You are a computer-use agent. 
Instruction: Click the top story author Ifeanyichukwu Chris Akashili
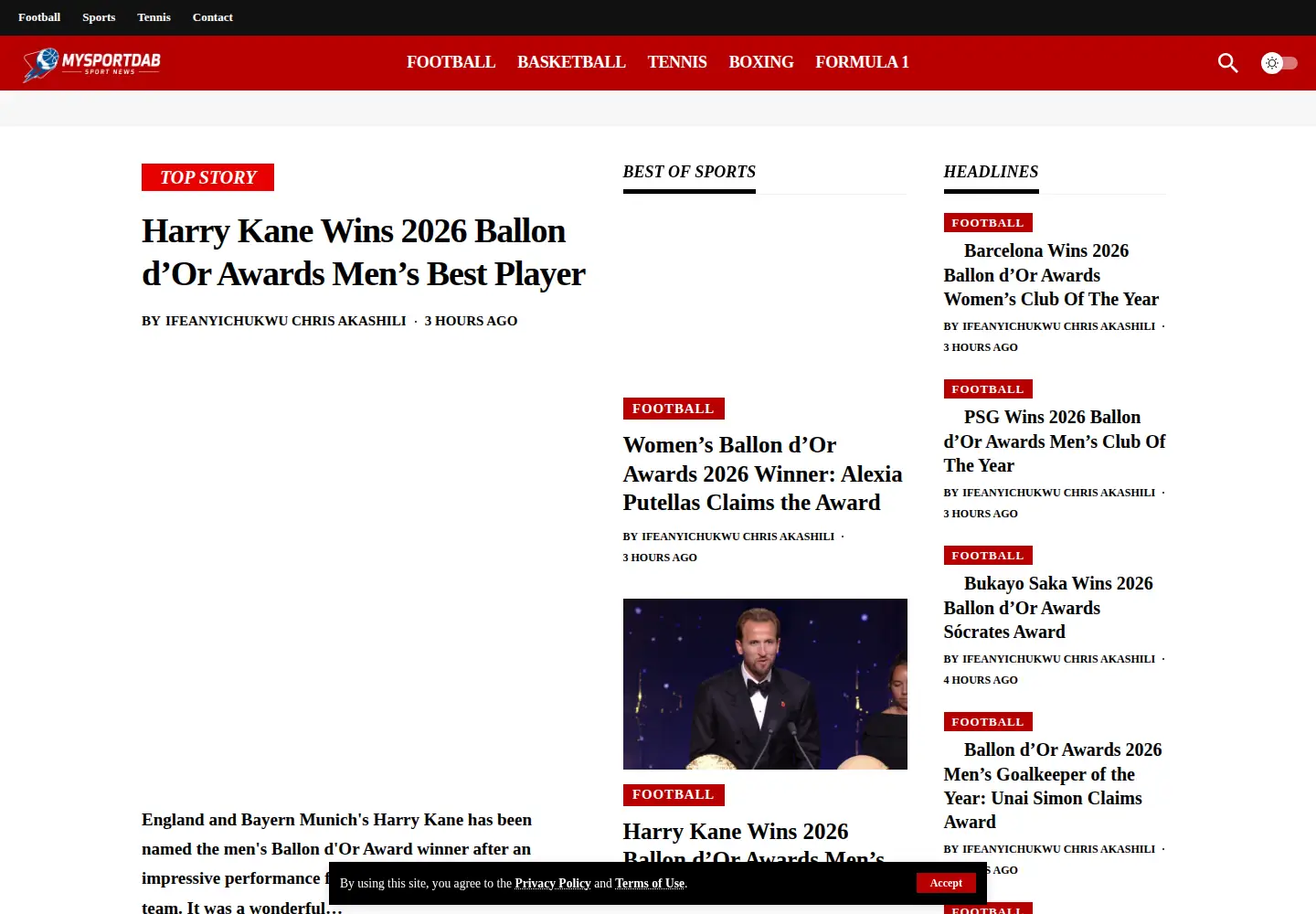(286, 321)
